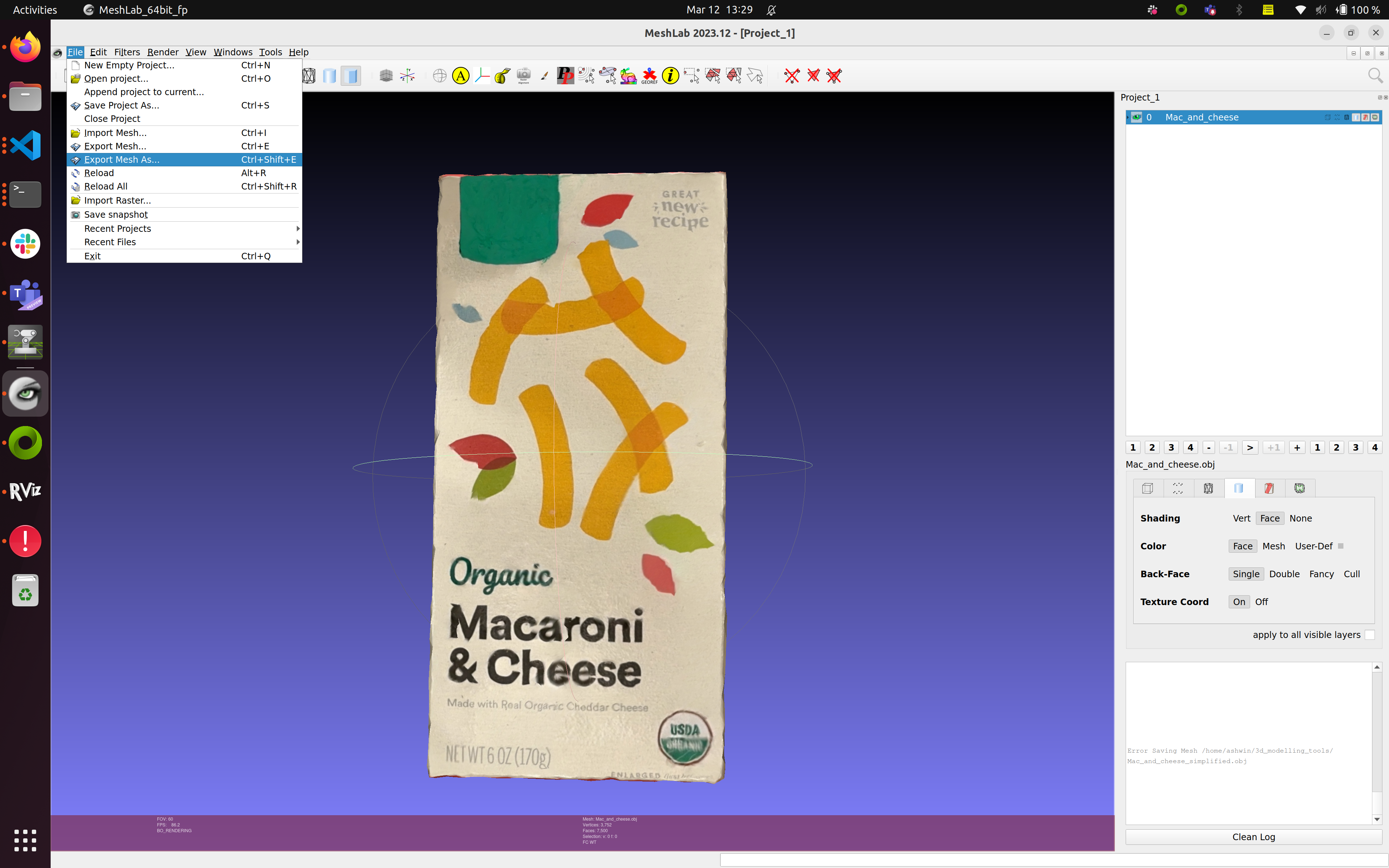Launch the Z-painting brush tool
The width and height of the screenshot is (1389, 868).
544,75
